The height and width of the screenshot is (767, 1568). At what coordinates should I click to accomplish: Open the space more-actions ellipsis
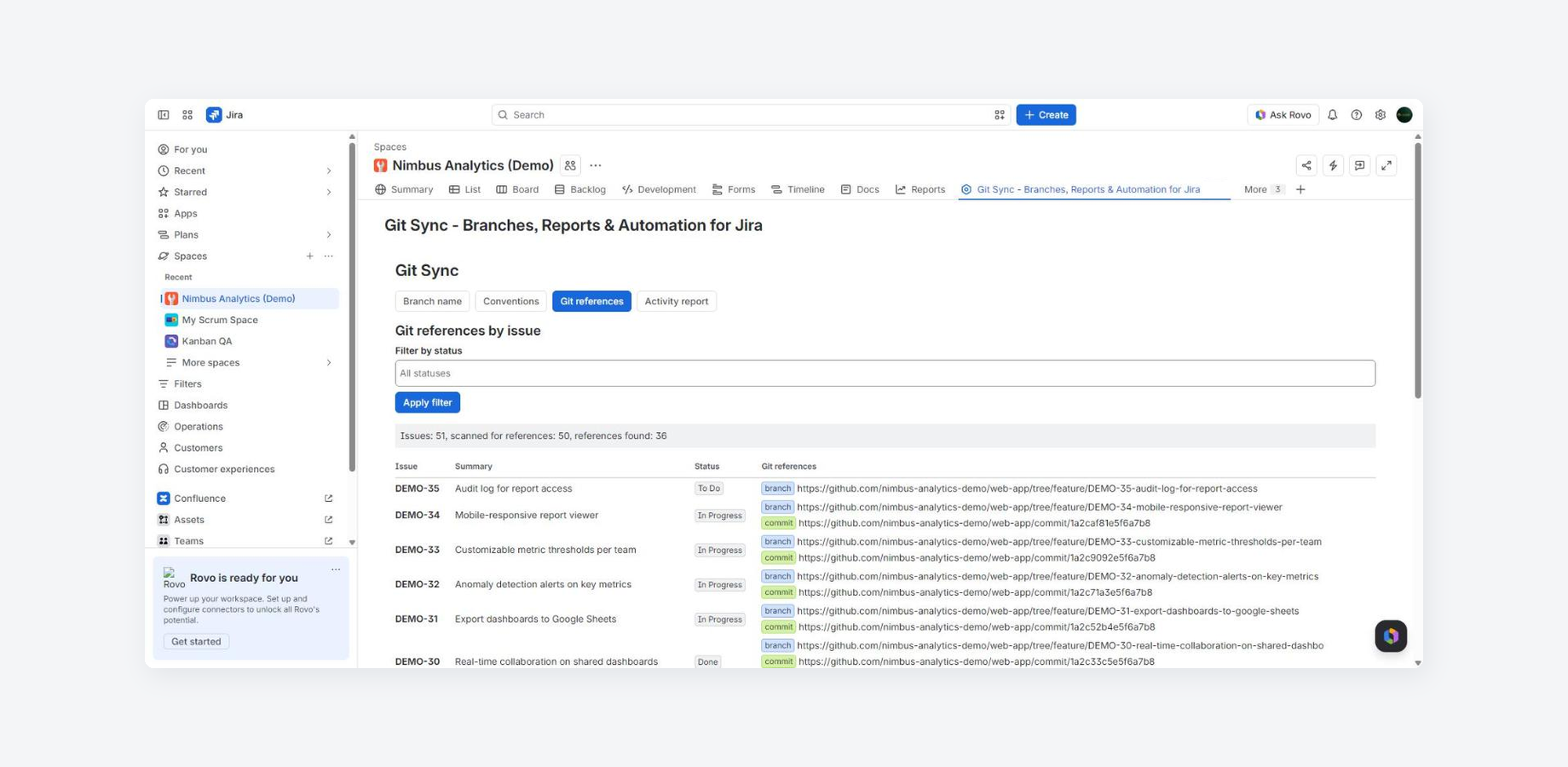[x=596, y=165]
